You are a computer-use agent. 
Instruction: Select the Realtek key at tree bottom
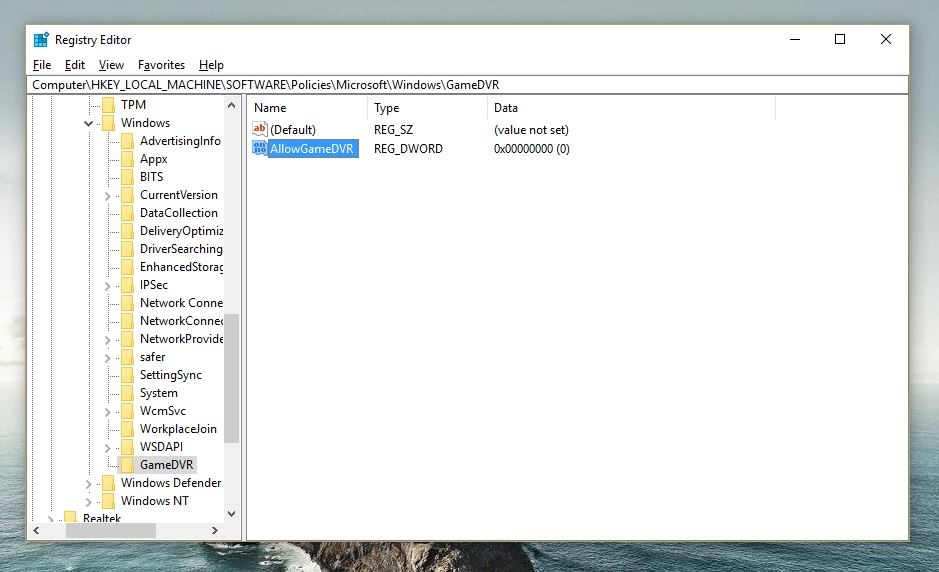tap(102, 518)
